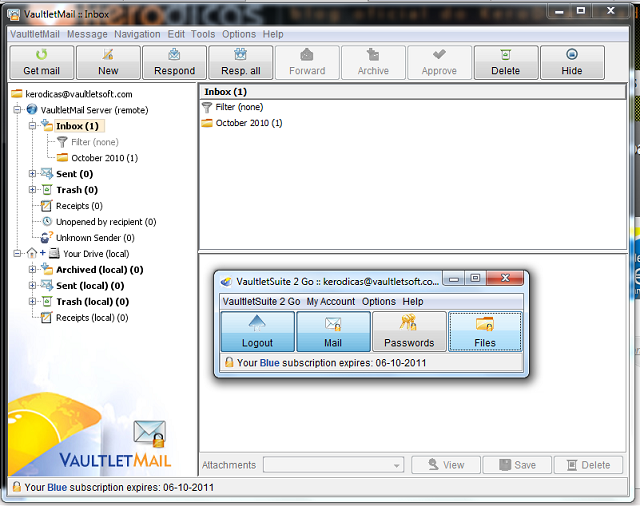Click Mail in VaultletSuite 2 Go
The height and width of the screenshot is (506, 640).
tap(333, 331)
